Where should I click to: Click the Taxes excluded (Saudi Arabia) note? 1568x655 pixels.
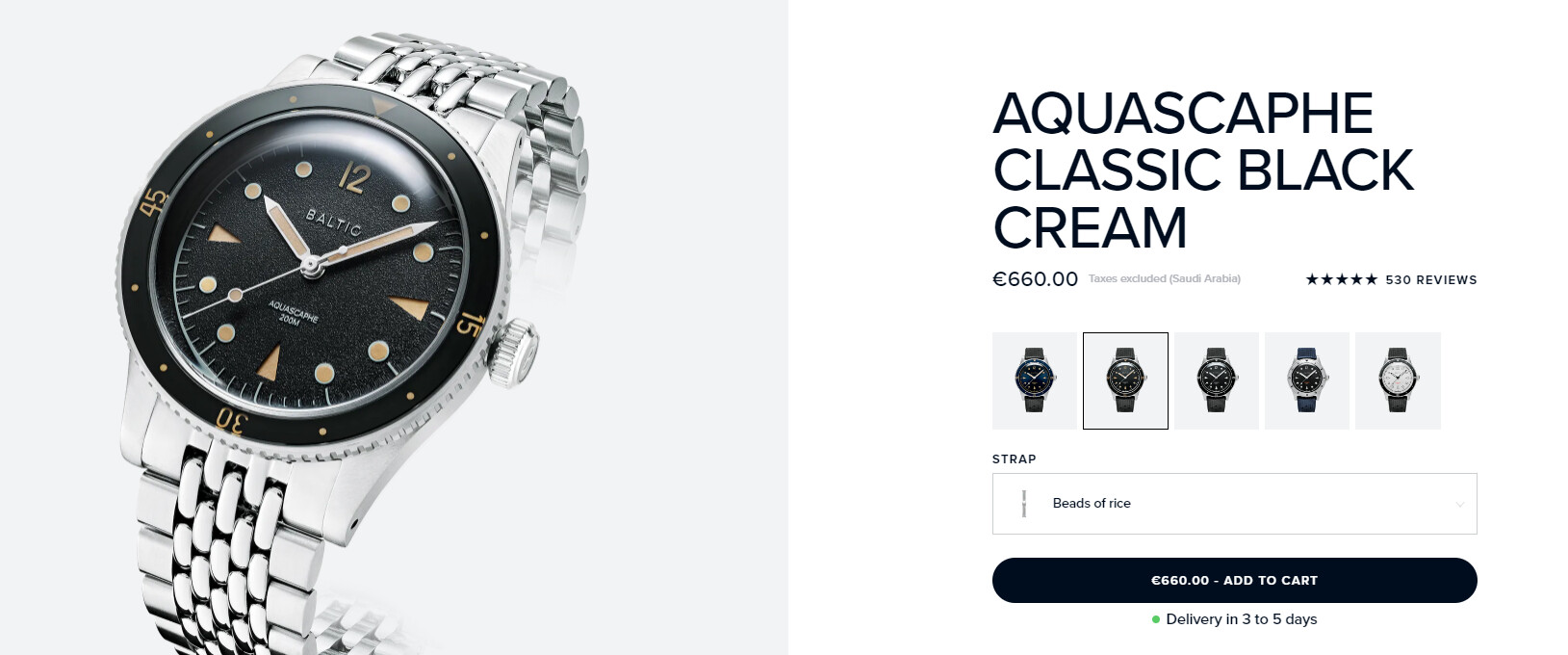pos(1165,279)
